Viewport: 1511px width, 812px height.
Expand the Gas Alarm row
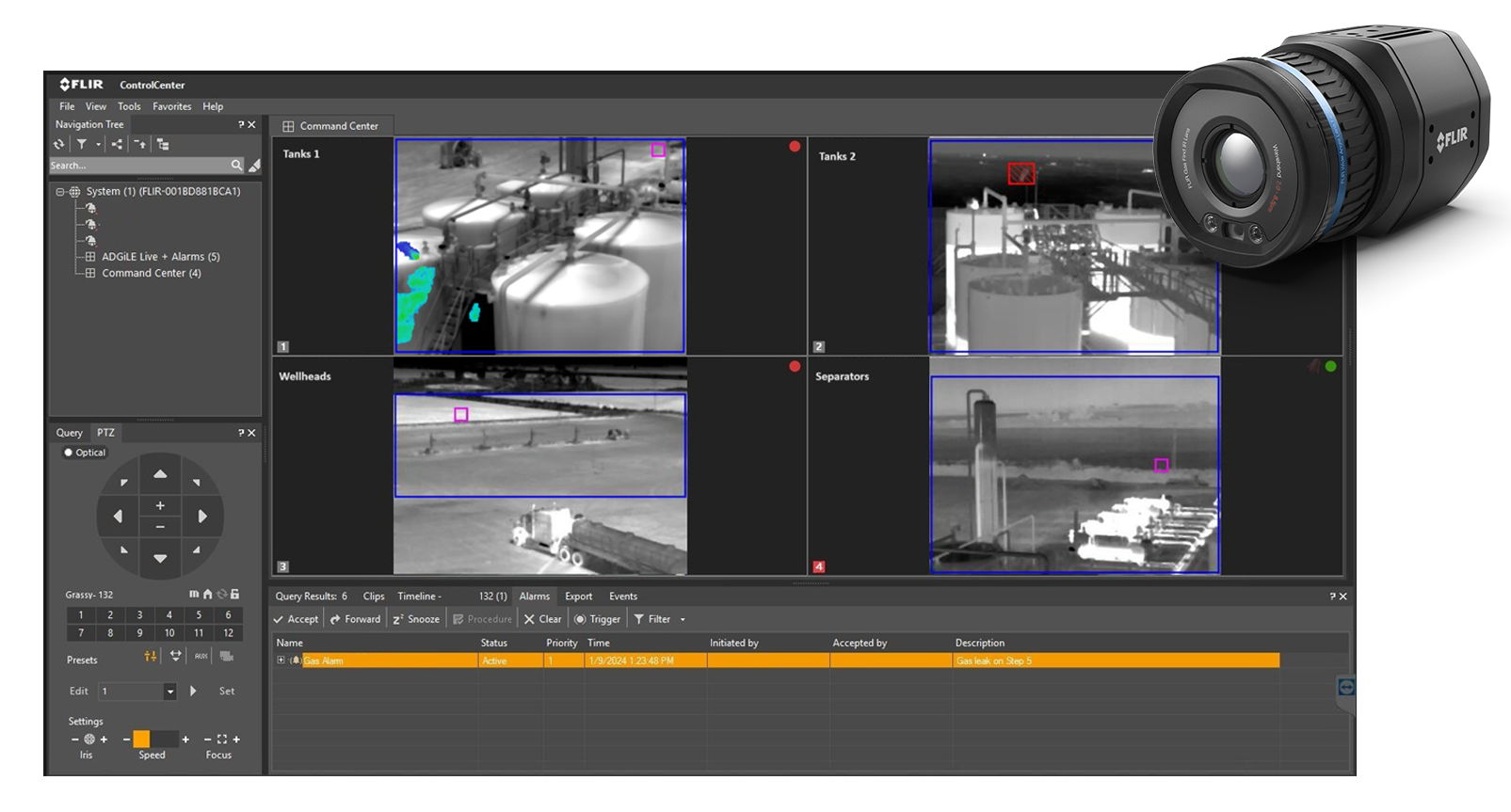pyautogui.click(x=281, y=661)
